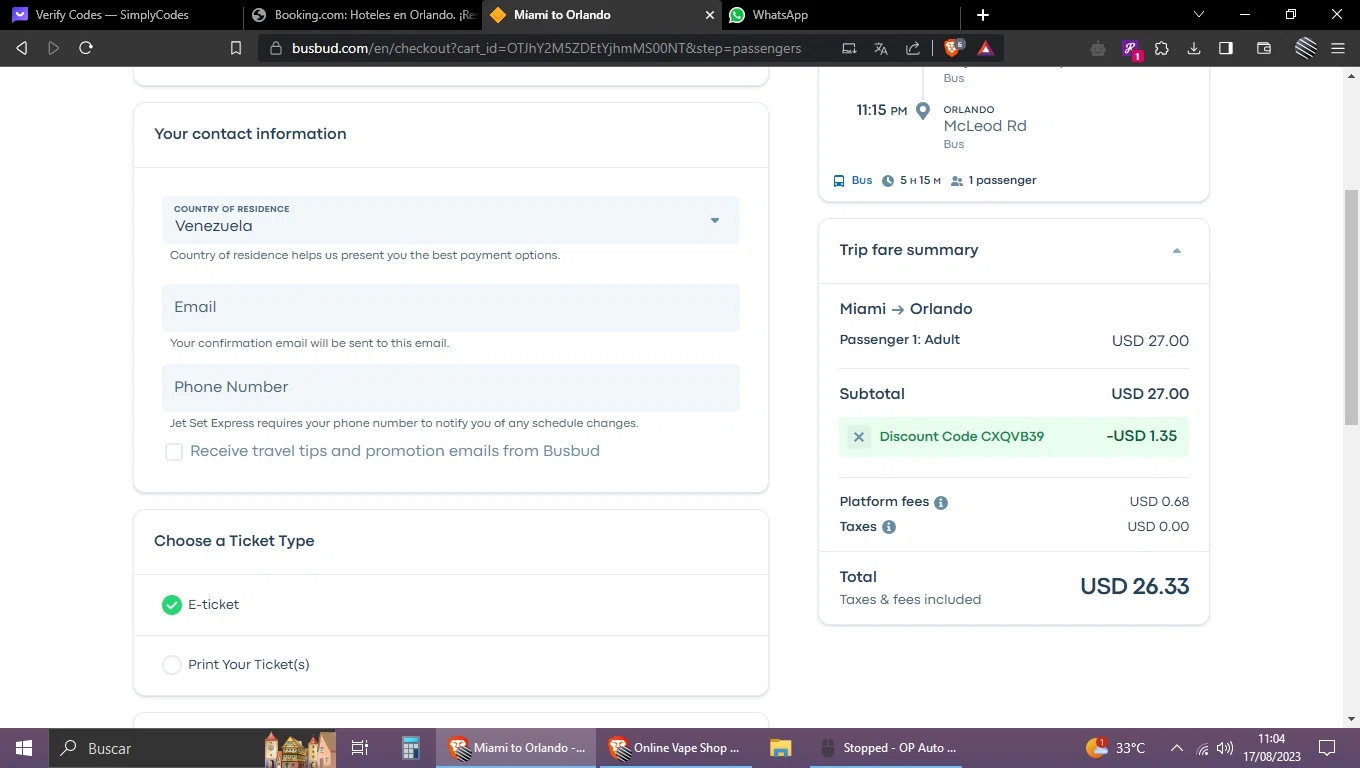Open Online Vape Shop taskbar window
This screenshot has height=768, width=1360.
click(677, 748)
